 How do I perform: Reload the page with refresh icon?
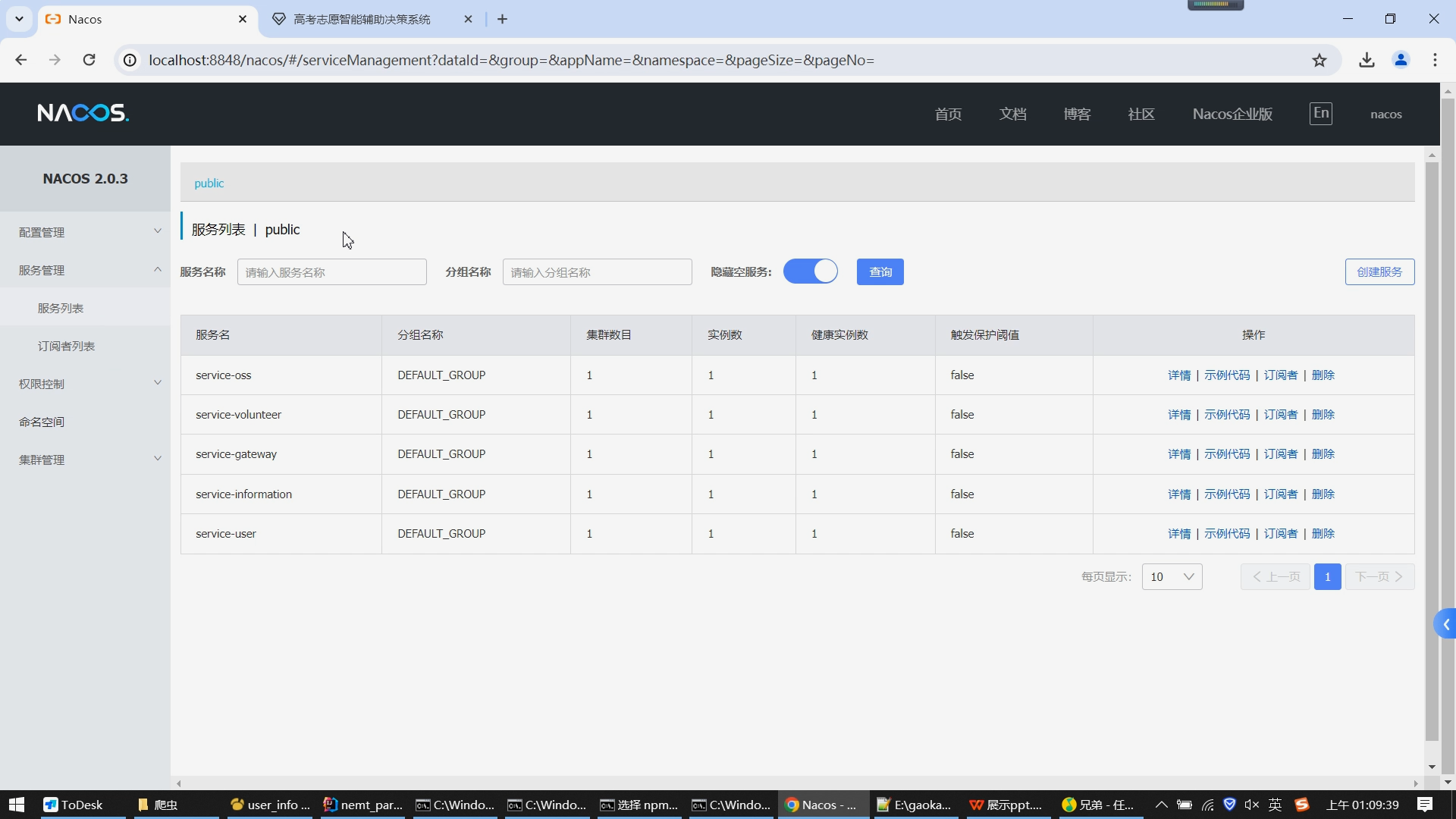(x=89, y=60)
